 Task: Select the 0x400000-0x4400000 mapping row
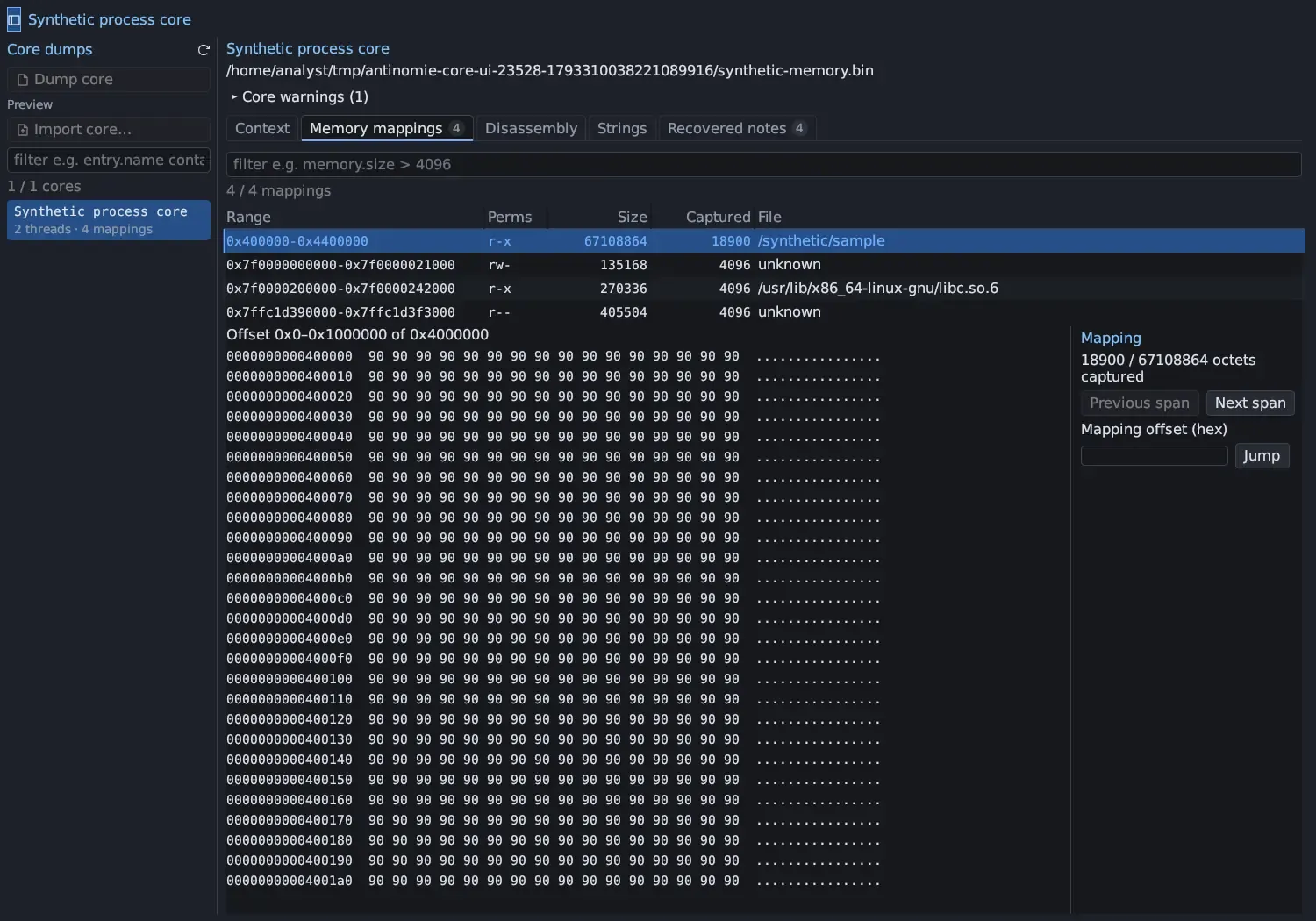764,241
